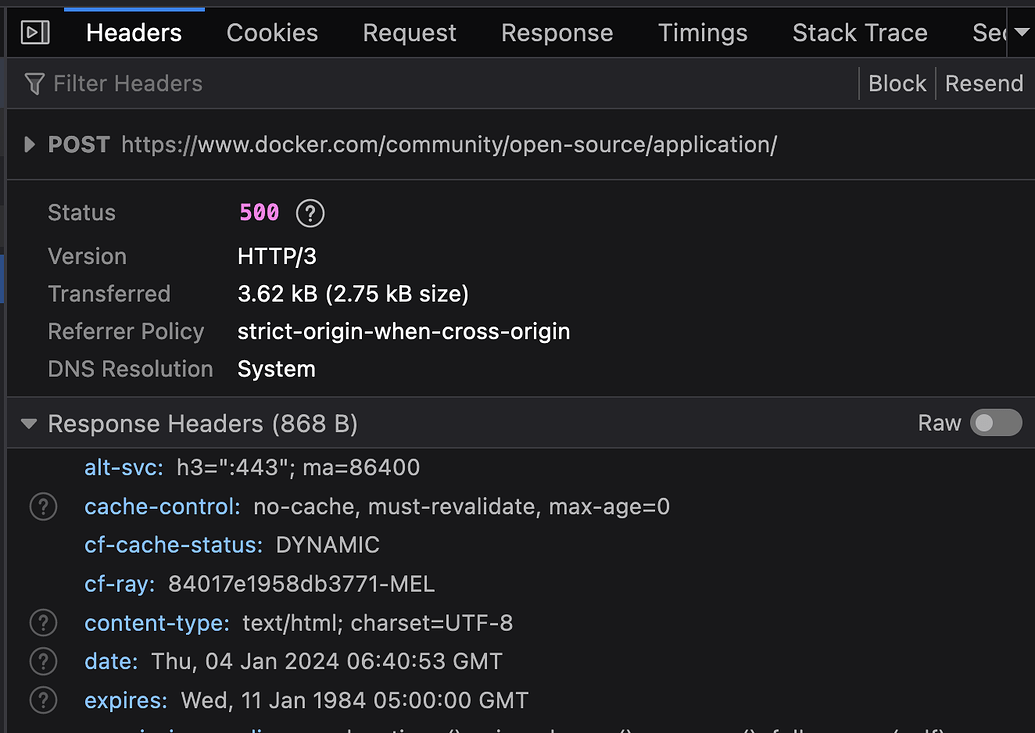1035x733 pixels.
Task: Open the Stack Trace tab
Action: pos(859,33)
